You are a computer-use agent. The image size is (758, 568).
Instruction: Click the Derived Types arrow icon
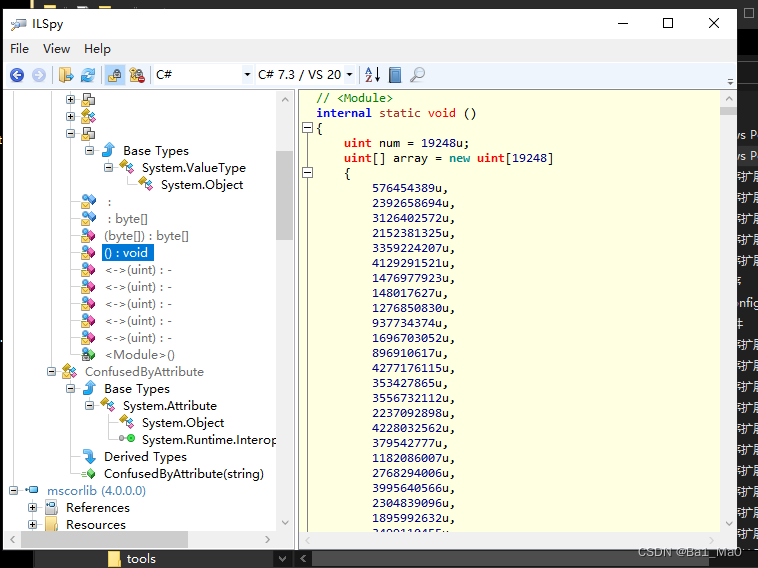89,456
